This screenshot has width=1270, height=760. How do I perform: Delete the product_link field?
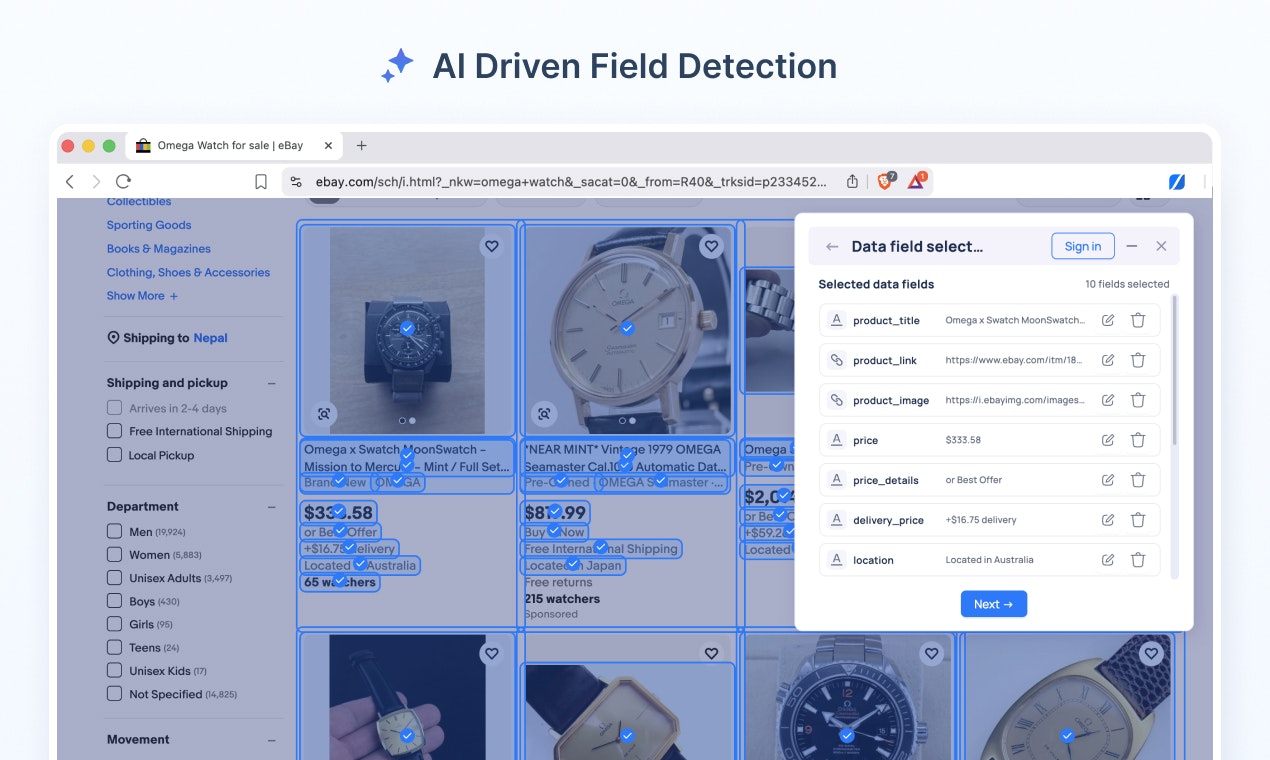coord(1138,360)
